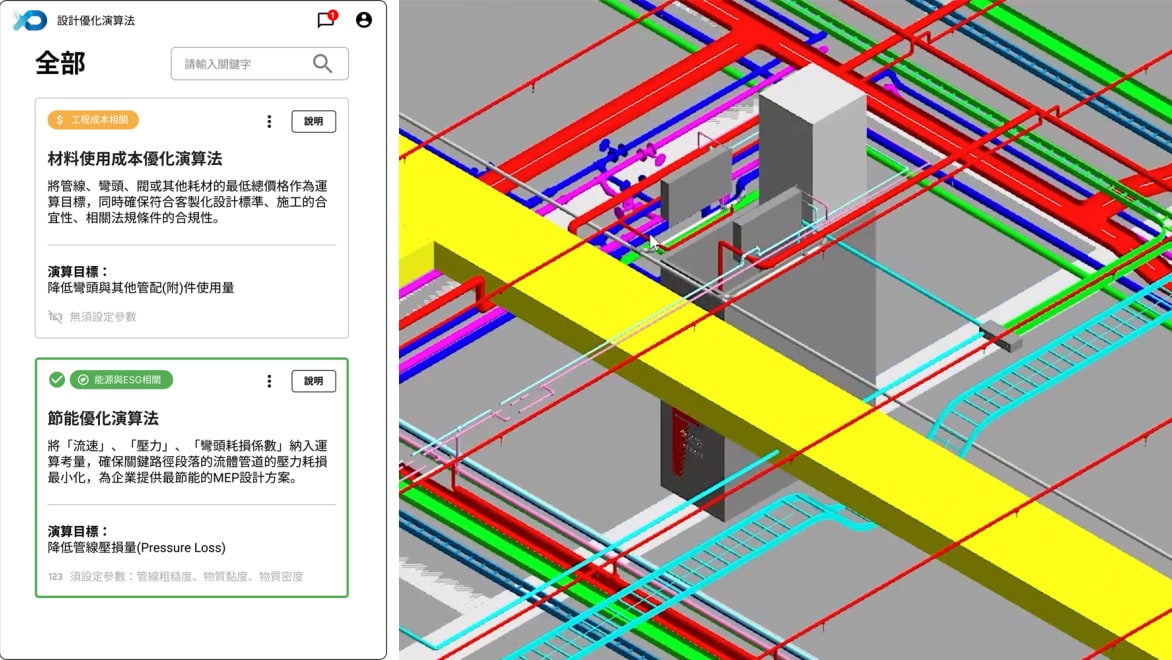The width and height of the screenshot is (1172, 660).
Task: Open the user account profile icon
Action: [364, 20]
